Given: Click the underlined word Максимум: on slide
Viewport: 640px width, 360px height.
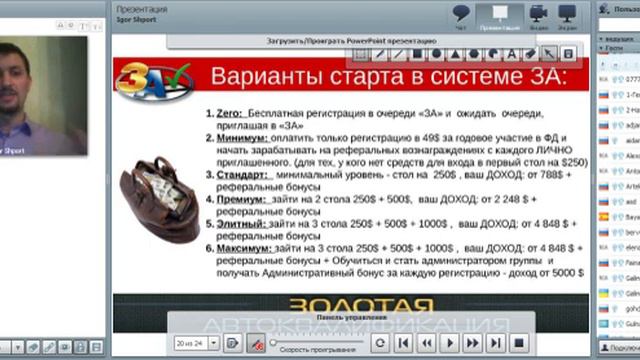Looking at the screenshot, I should 244,248.
